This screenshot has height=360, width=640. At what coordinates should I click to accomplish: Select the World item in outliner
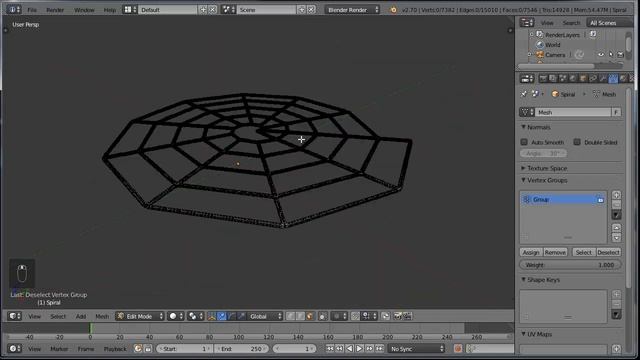(552, 44)
